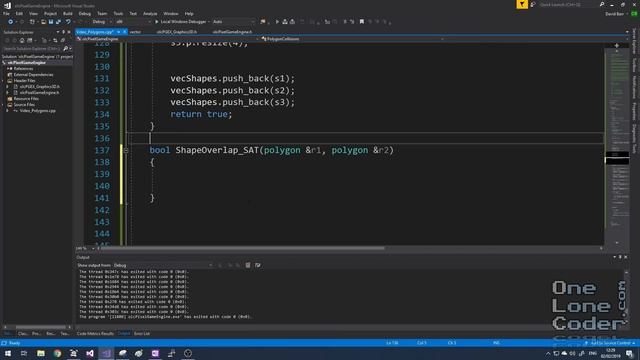Click Add to Source Control in status bar

(611, 343)
